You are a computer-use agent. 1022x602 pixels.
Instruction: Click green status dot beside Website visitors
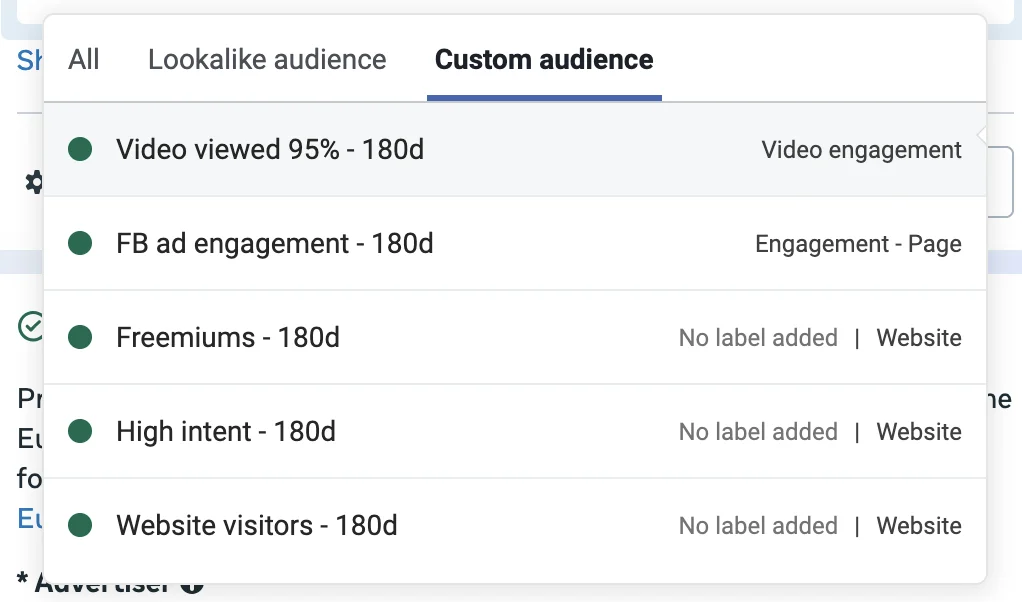click(80, 525)
